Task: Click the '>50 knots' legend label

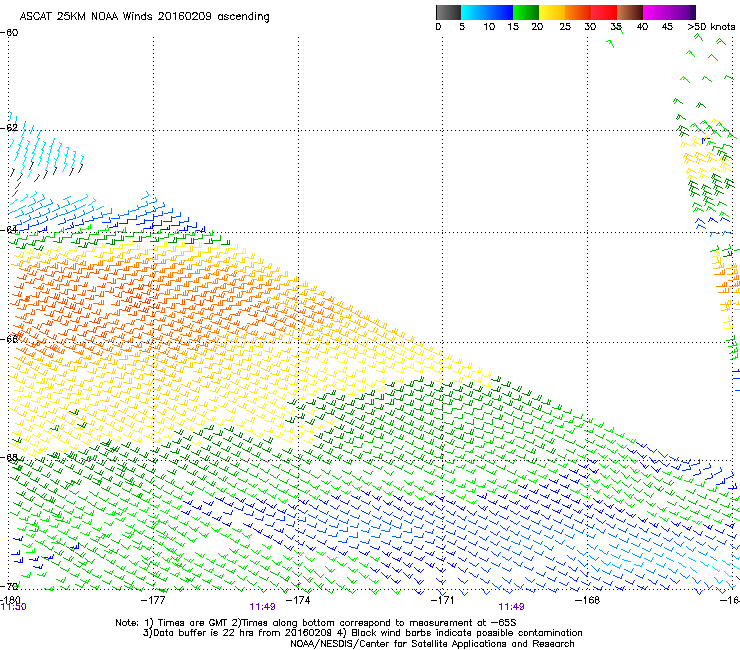Action: click(711, 27)
